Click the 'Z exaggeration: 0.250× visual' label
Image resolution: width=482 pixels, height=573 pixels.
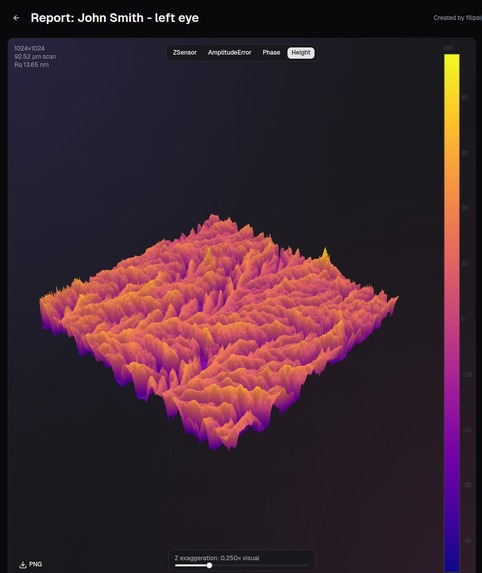pos(217,558)
